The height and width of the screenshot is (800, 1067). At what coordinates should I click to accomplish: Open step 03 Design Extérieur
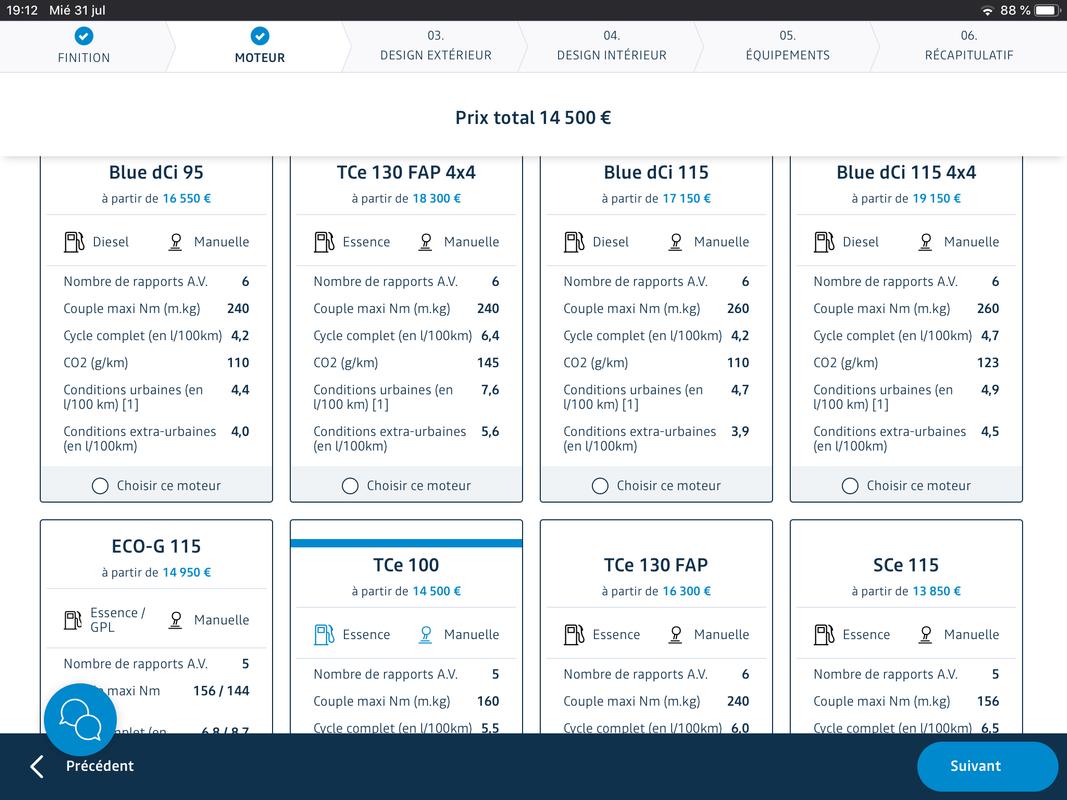click(x=436, y=46)
